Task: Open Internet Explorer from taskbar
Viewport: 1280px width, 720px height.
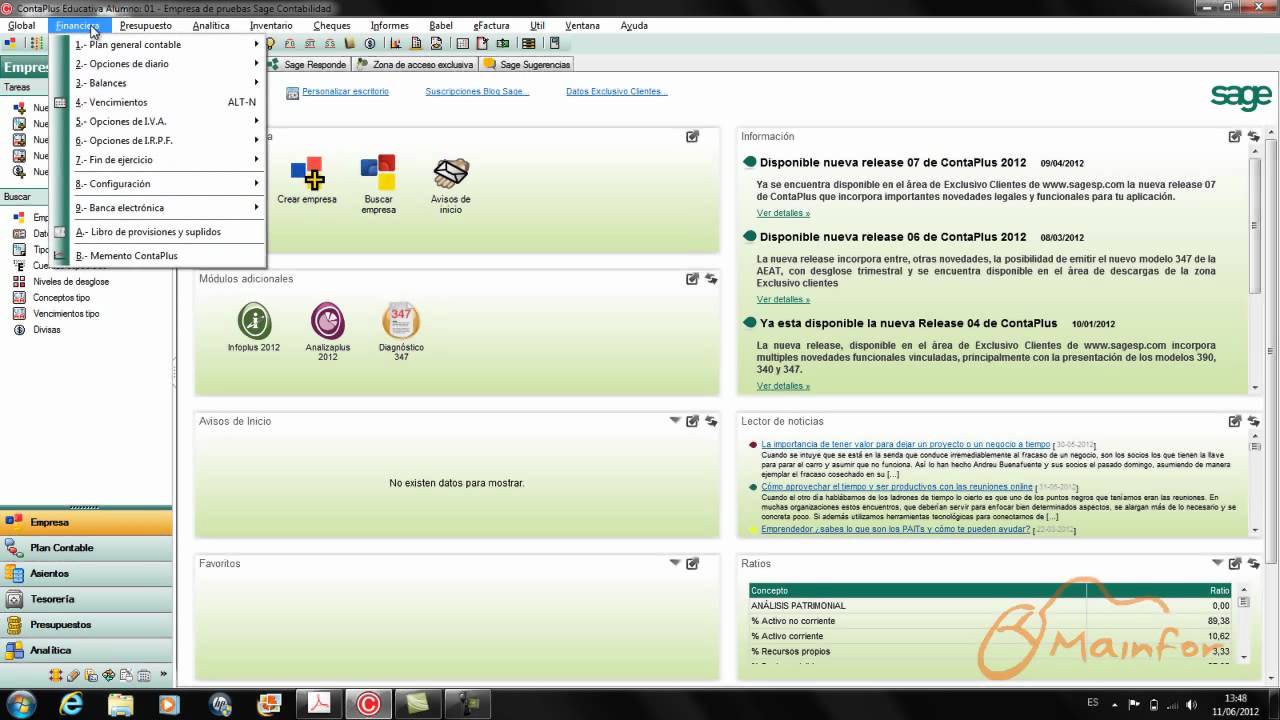Action: 72,703
